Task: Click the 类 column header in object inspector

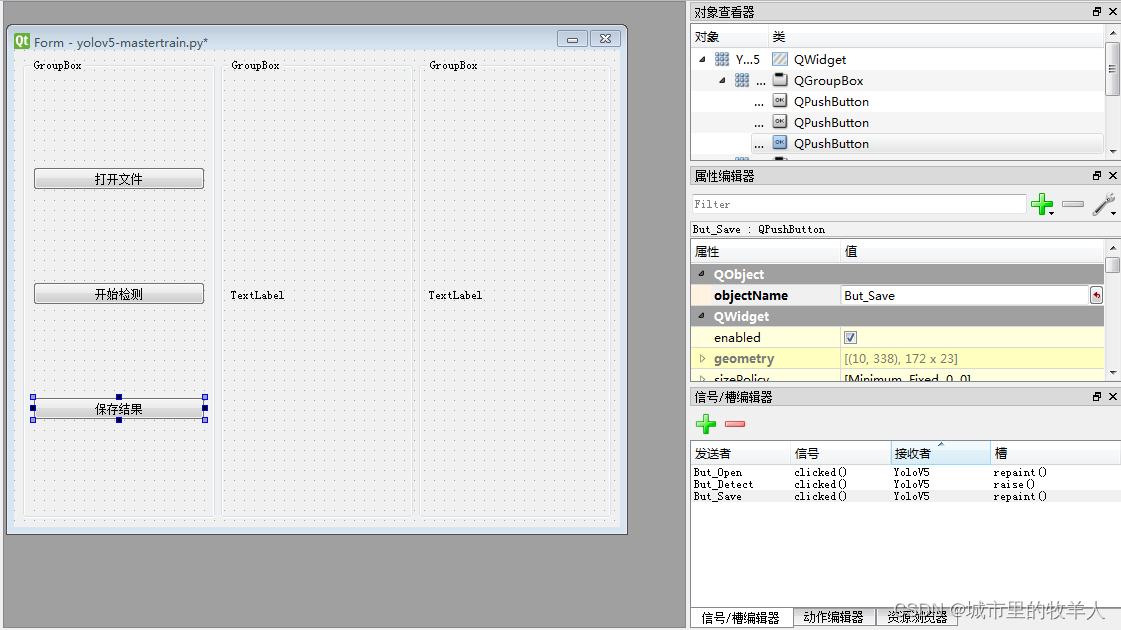Action: (937, 36)
